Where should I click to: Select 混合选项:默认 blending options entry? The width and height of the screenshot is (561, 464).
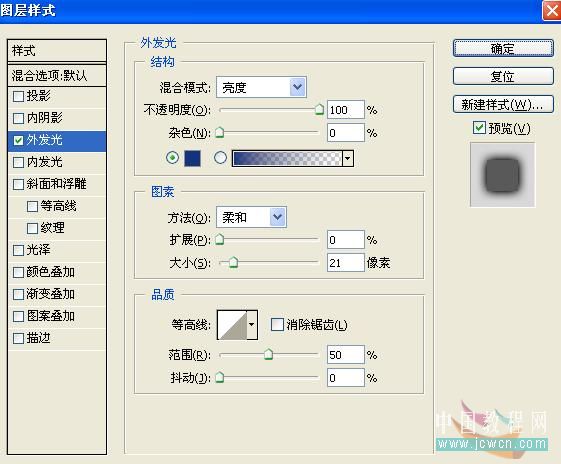coord(57,75)
